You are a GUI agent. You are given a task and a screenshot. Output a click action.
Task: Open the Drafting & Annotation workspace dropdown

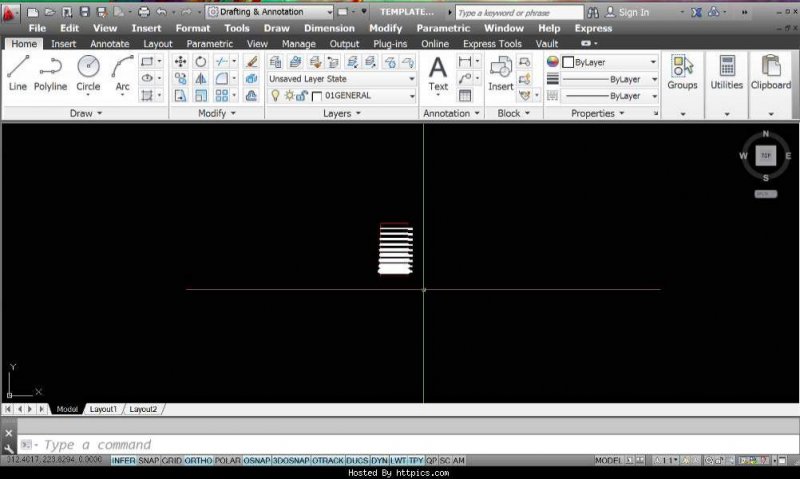coord(268,12)
